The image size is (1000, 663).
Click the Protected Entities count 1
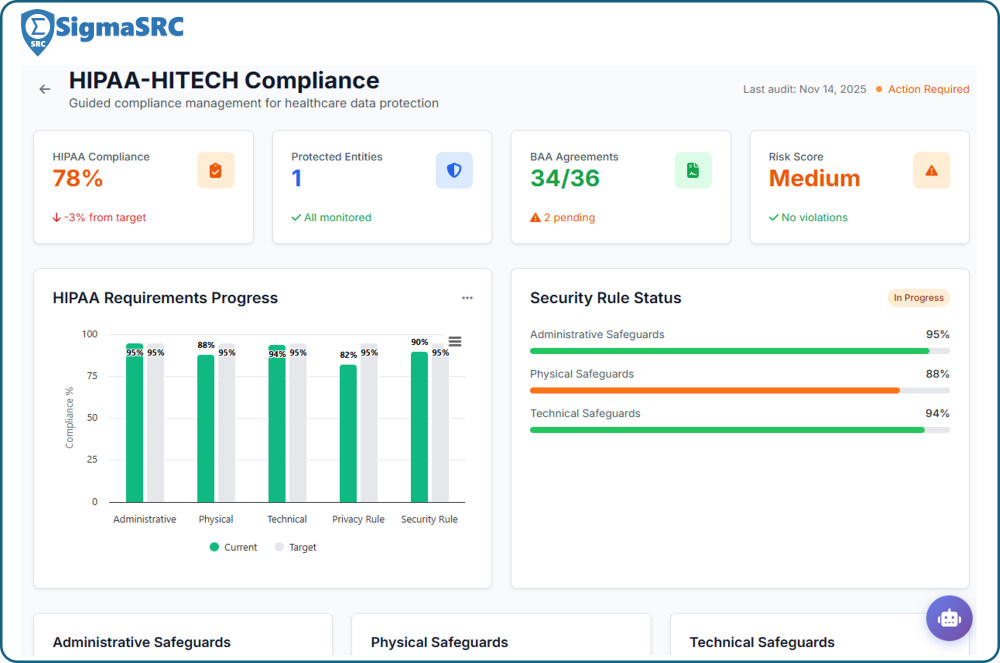(297, 178)
